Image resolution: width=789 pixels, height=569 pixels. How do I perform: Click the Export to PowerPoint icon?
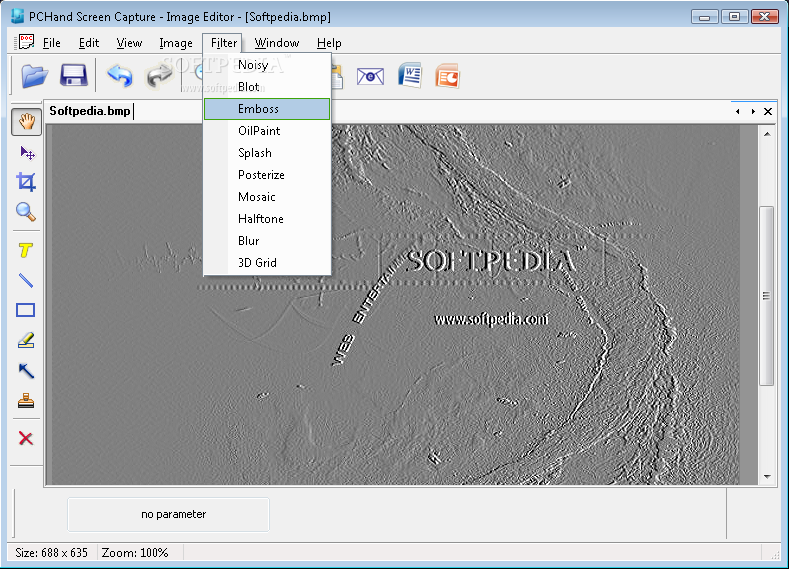[x=447, y=76]
